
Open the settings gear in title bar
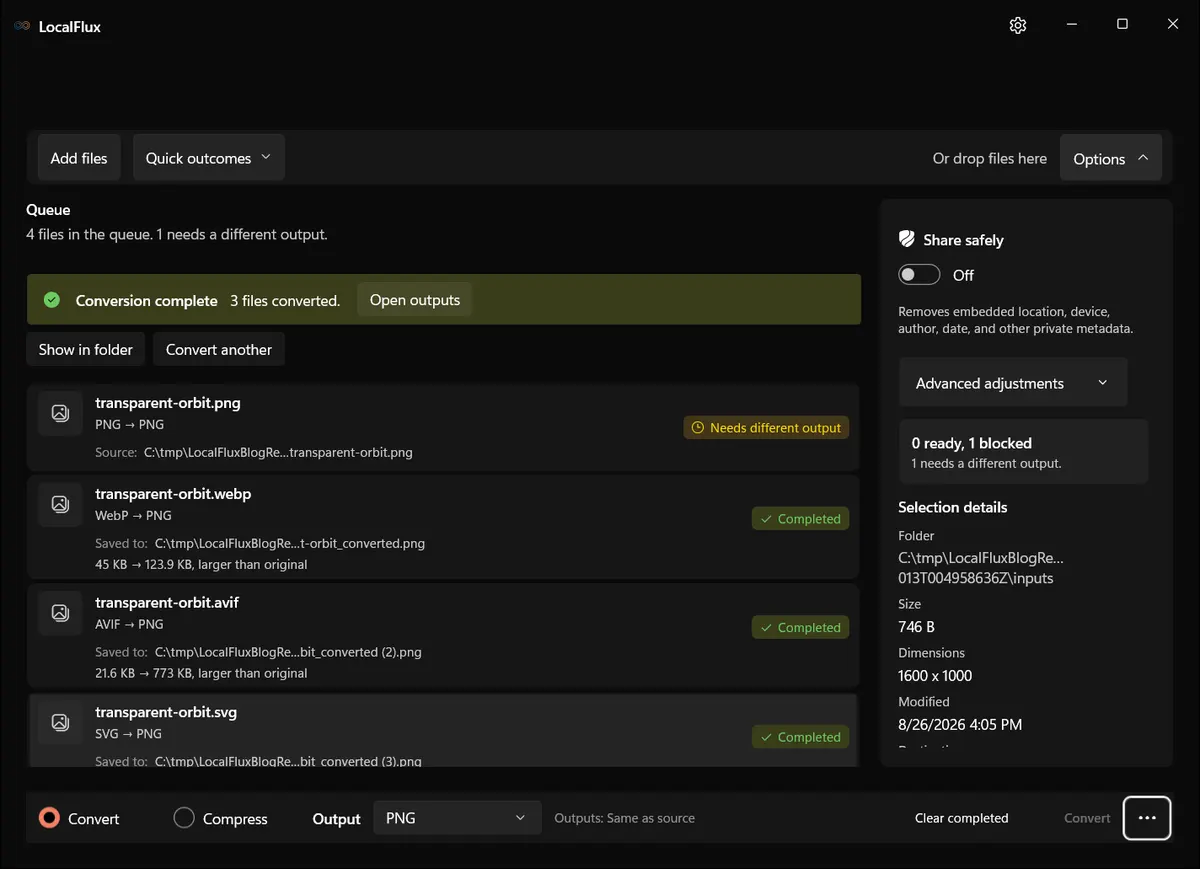(1018, 25)
